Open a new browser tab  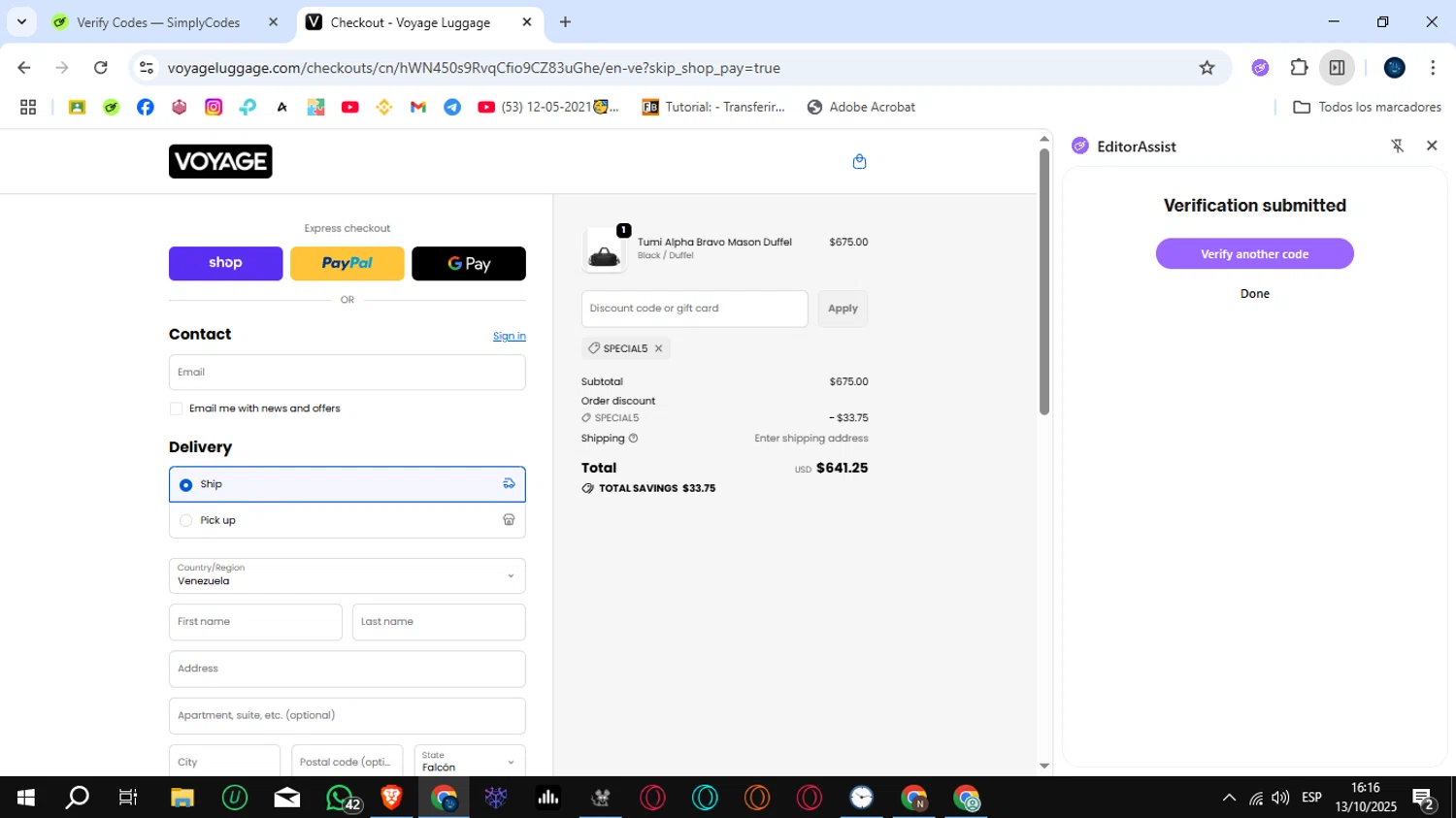(x=566, y=22)
